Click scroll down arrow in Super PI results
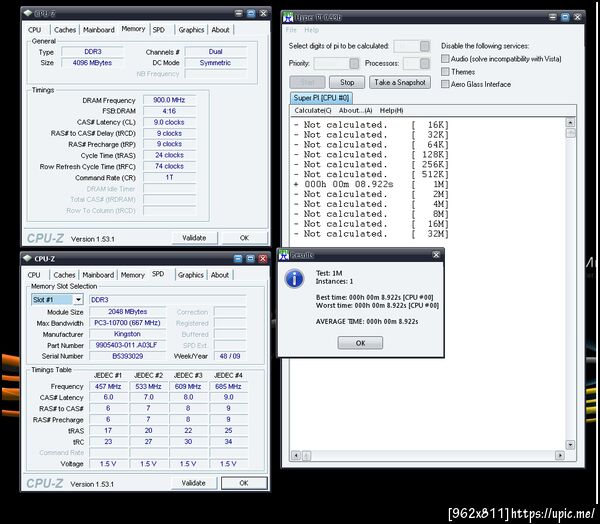This screenshot has height=524, width=600. (x=570, y=445)
